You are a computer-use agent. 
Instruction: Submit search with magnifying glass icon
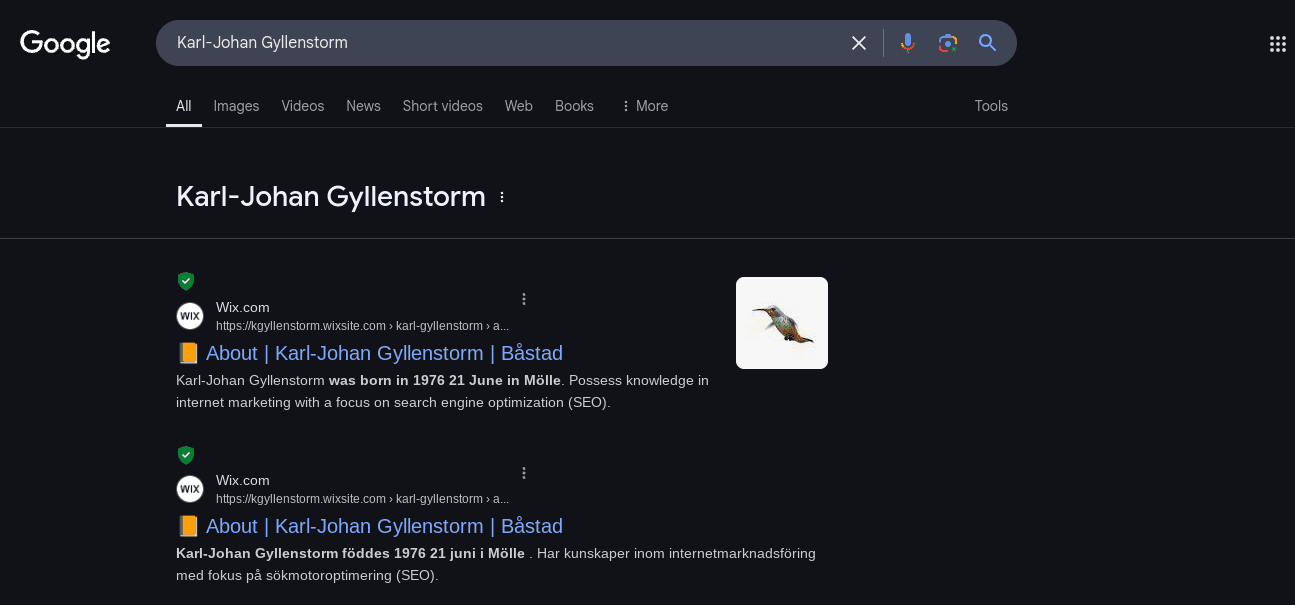[x=987, y=43]
